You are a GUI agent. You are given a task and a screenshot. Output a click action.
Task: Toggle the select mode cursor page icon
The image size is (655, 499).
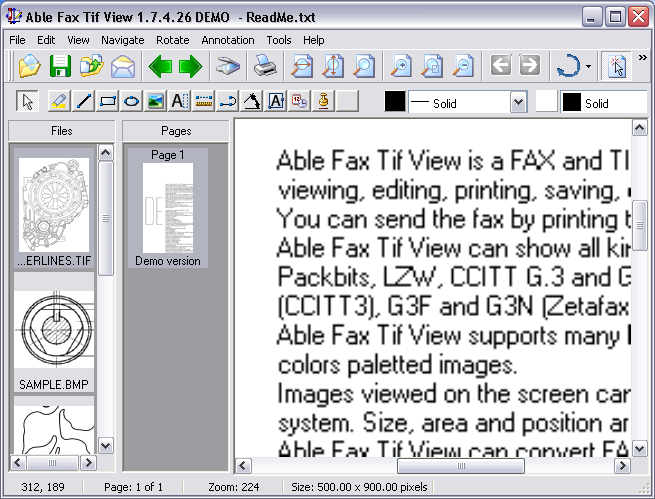tap(617, 66)
